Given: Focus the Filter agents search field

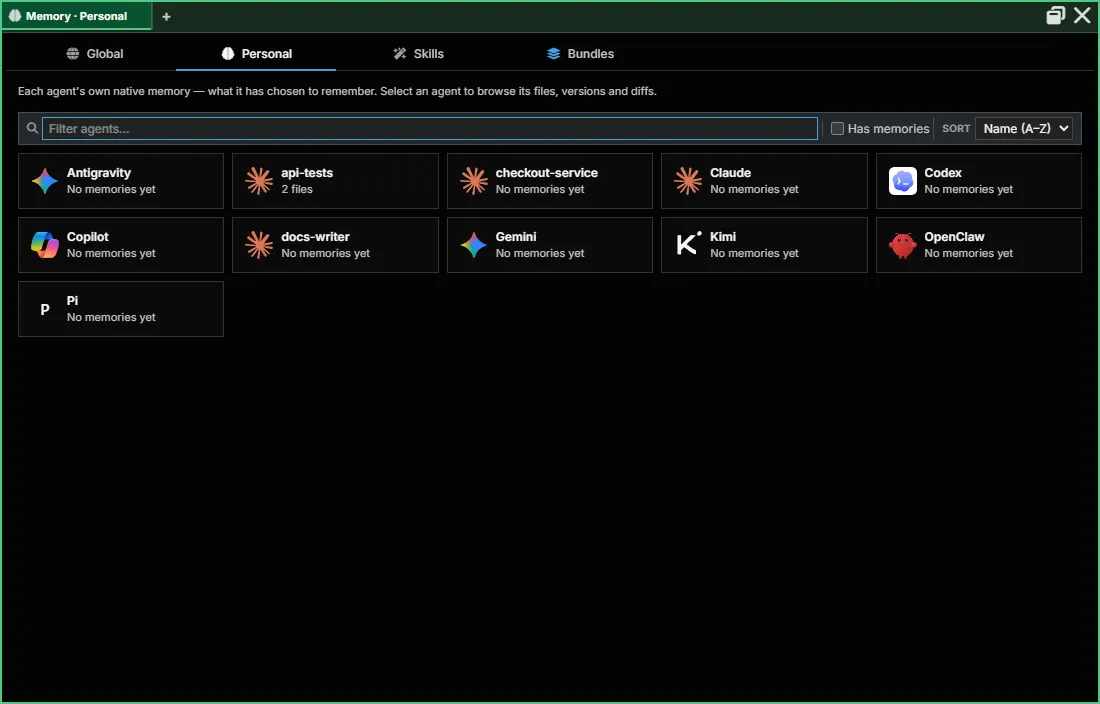Looking at the screenshot, I should click(430, 128).
